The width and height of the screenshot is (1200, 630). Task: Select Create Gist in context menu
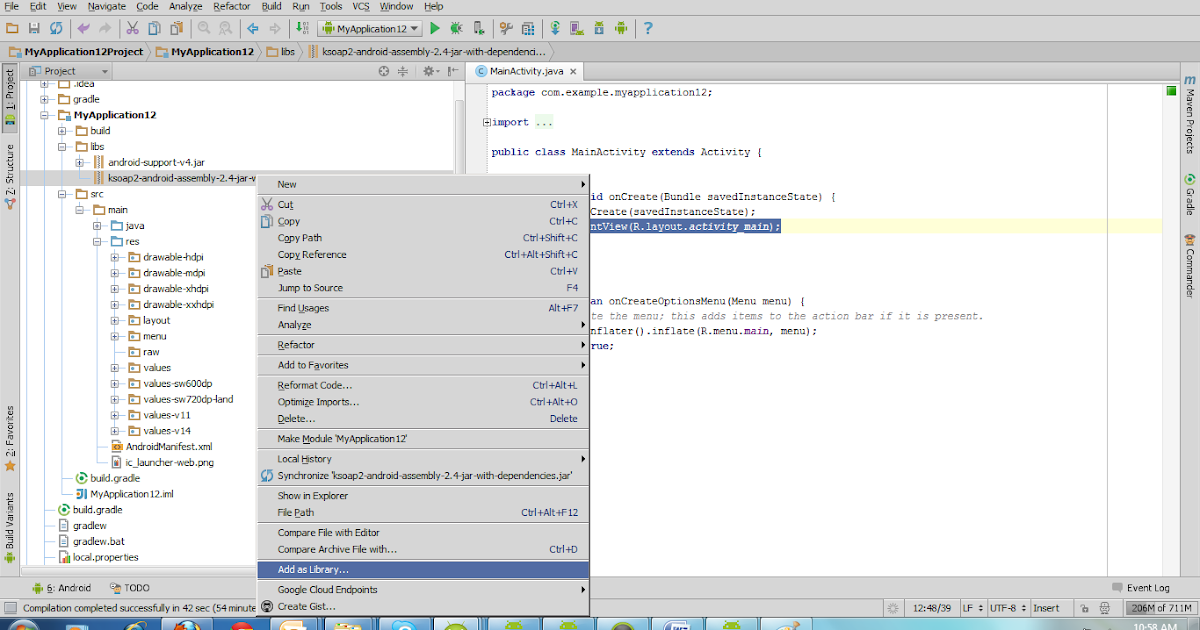(x=424, y=606)
